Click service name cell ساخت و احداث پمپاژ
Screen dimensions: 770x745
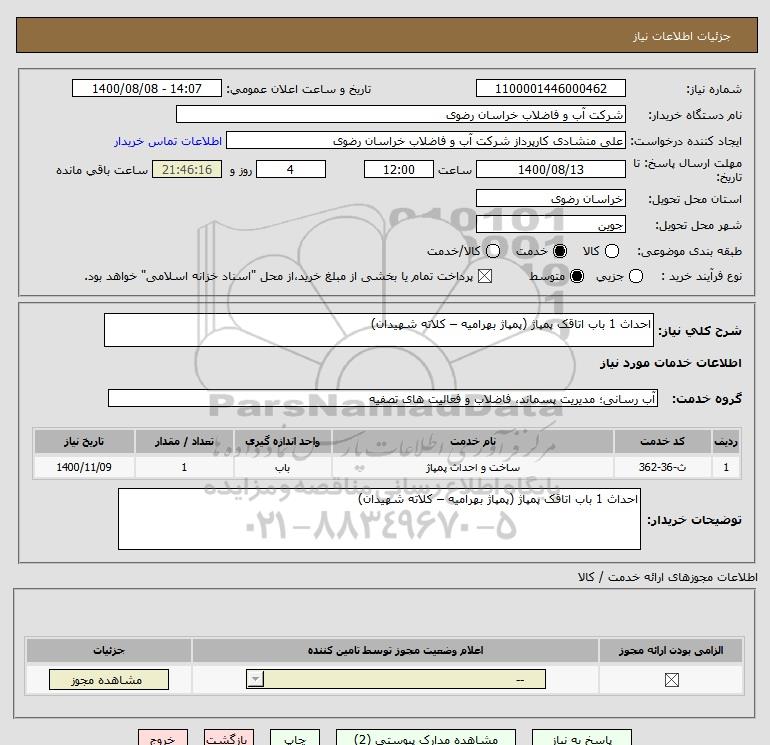pyautogui.click(x=473, y=467)
